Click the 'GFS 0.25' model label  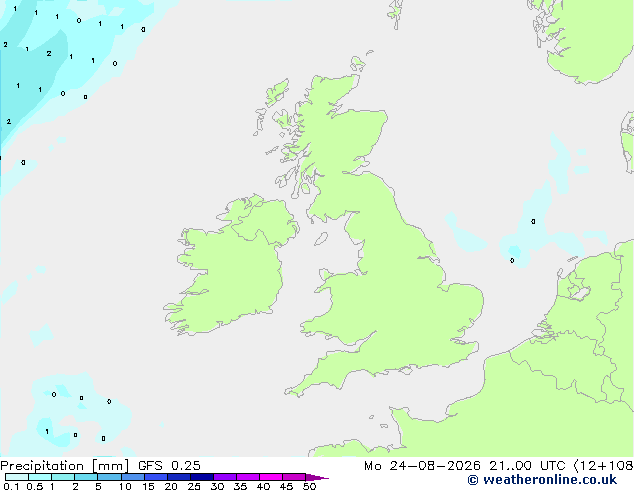pos(169,466)
